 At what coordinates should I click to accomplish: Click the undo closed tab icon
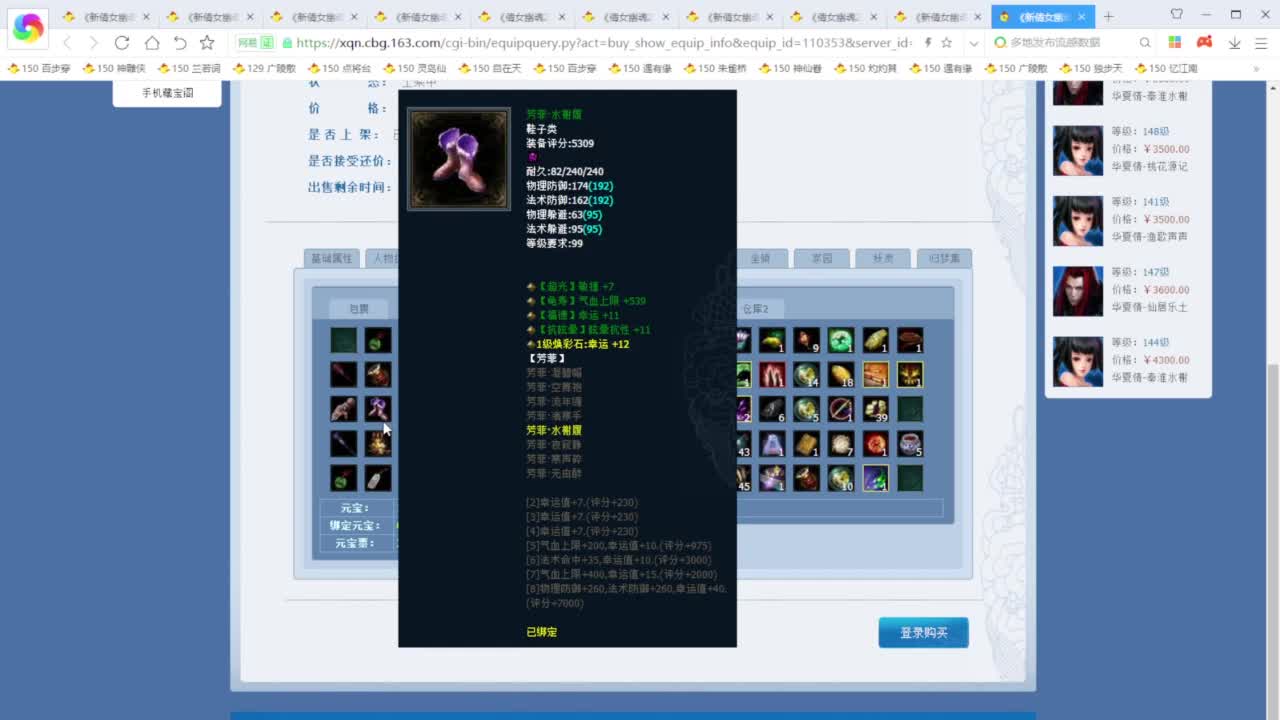tap(180, 43)
